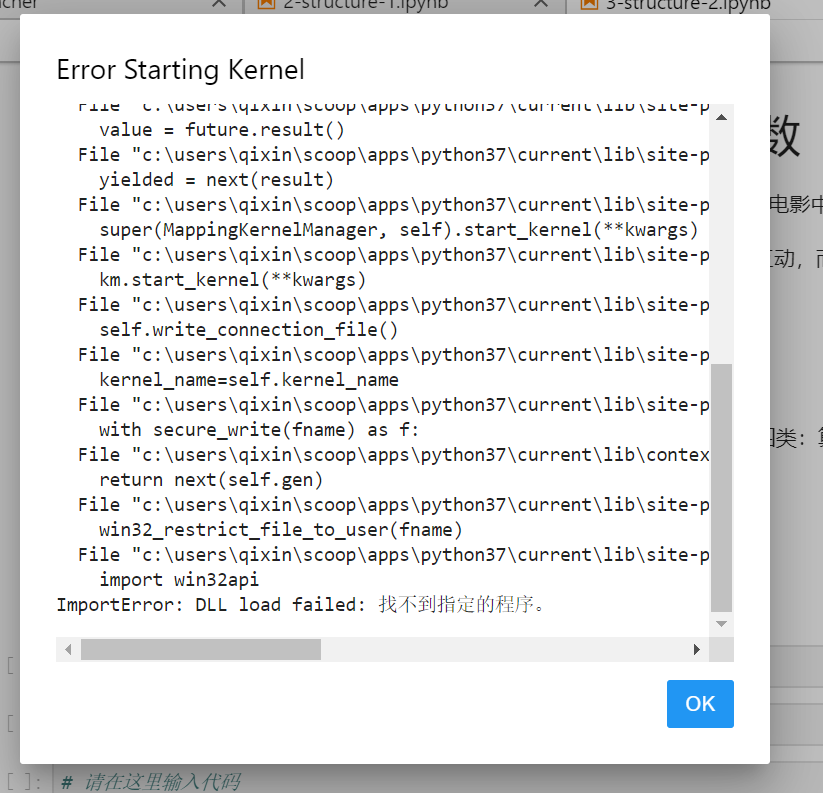Switch to the 3-structure-2.ipynb tab
The height and width of the screenshot is (793, 823).
[x=690, y=6]
